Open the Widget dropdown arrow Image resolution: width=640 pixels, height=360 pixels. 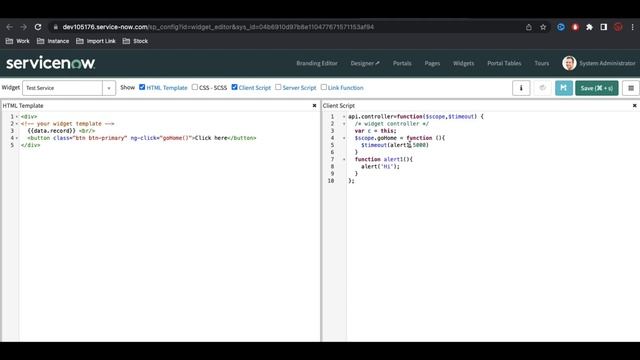pos(109,88)
